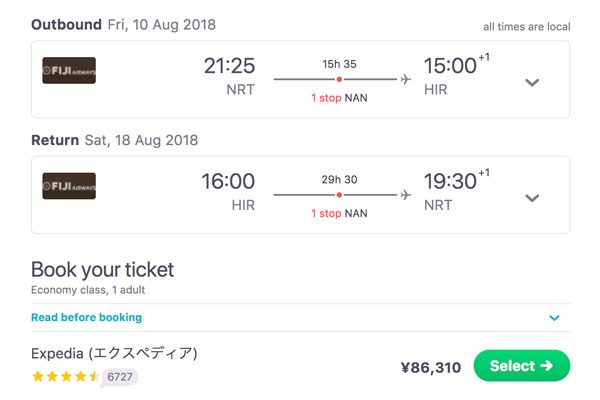Click the Fiji Airways logo on return flight
This screenshot has width=600, height=400.
click(x=69, y=186)
